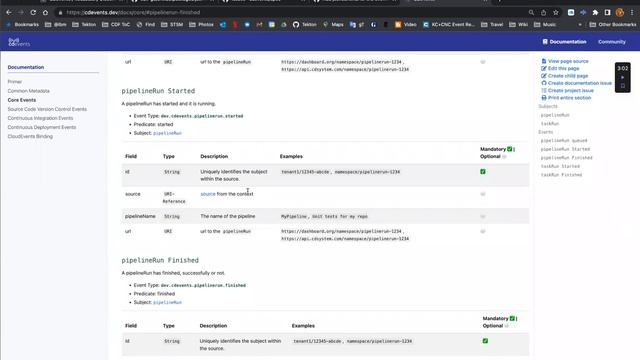Open the Other Bookmarks folder

tap(613, 24)
